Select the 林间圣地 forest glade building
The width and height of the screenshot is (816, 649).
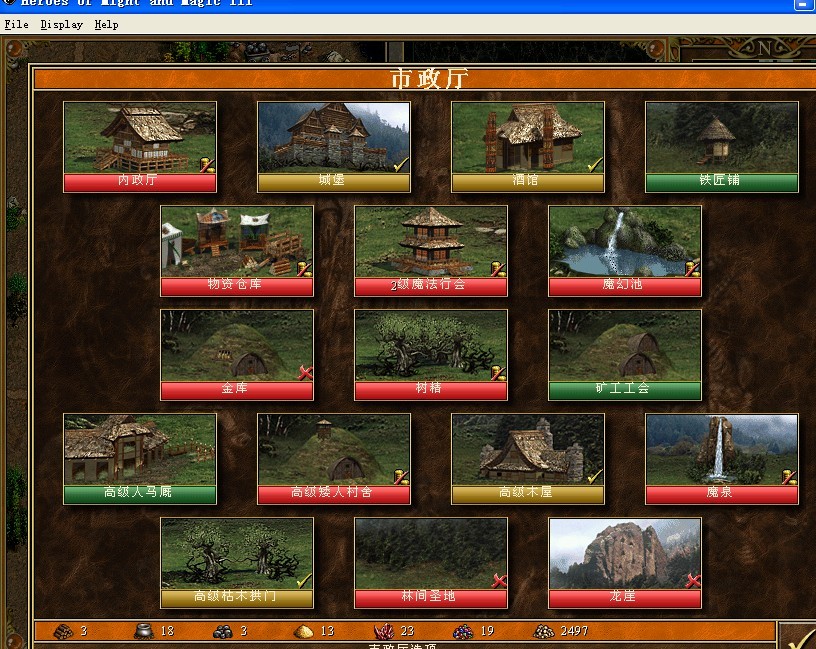[x=431, y=563]
